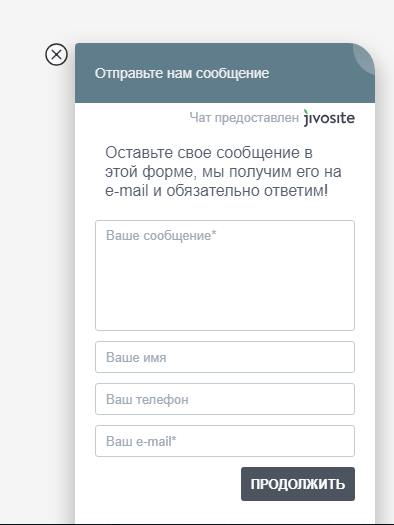Click the "Отправьте нам сообщение" header bar

(x=225, y=73)
